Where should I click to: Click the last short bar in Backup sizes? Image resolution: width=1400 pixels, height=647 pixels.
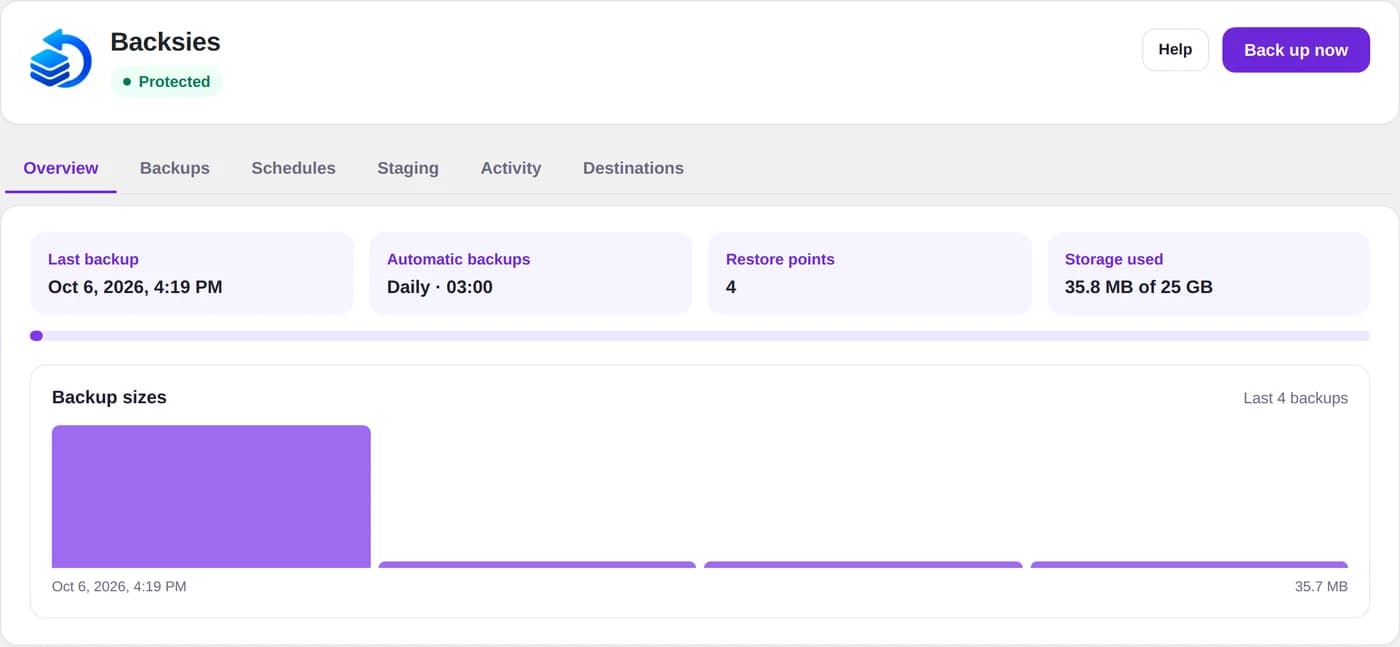[x=1189, y=565]
